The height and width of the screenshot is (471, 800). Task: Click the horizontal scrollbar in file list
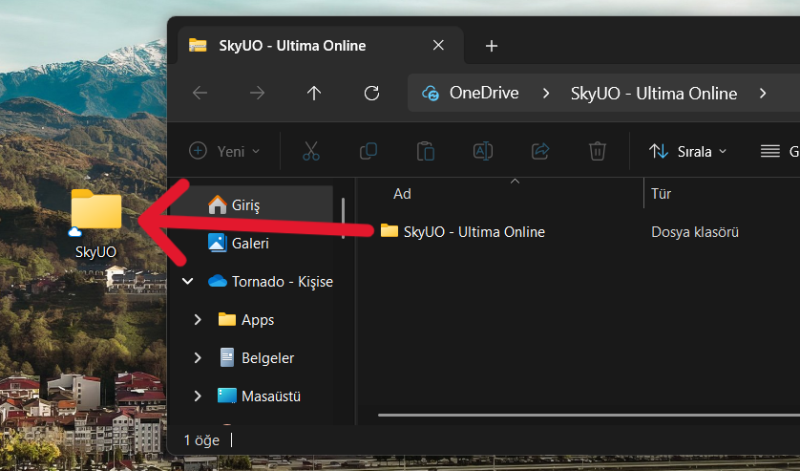[589, 415]
